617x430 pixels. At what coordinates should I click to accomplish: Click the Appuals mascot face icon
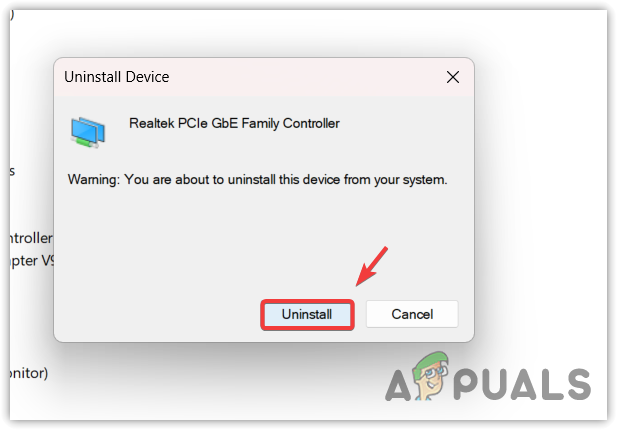click(431, 376)
